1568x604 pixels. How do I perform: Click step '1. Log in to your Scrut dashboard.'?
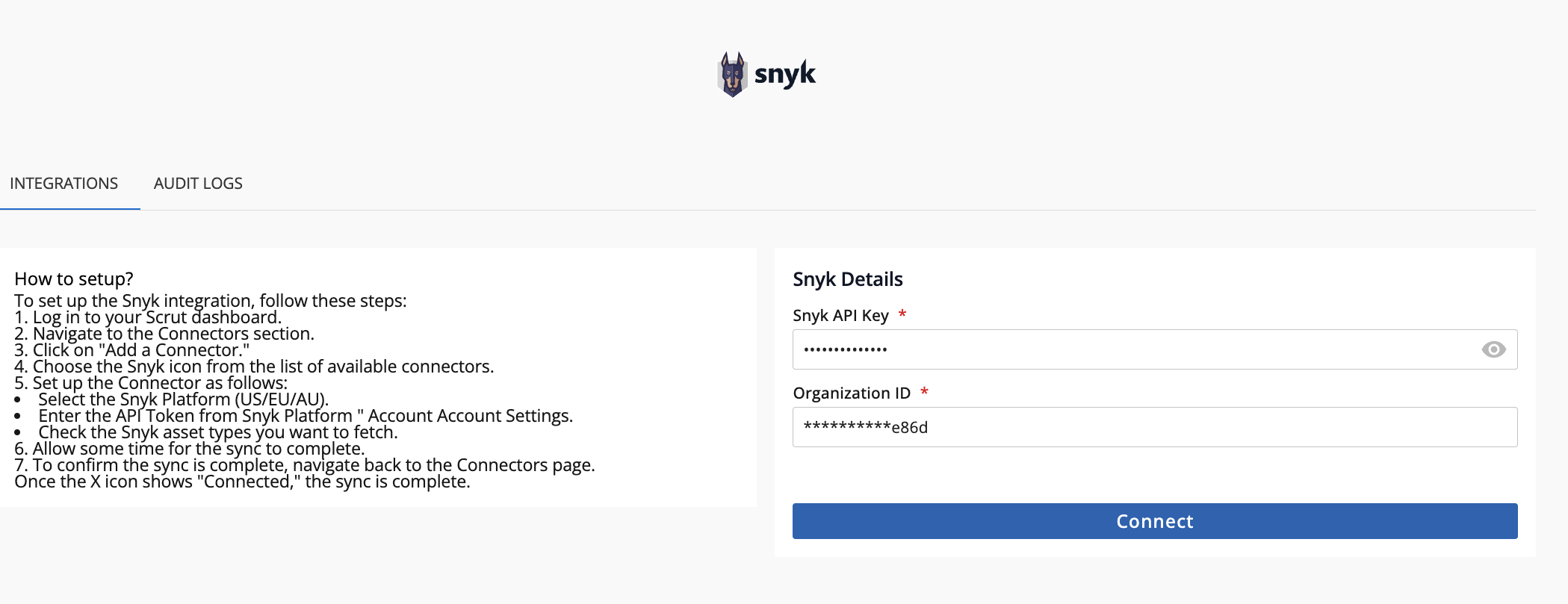point(148,317)
